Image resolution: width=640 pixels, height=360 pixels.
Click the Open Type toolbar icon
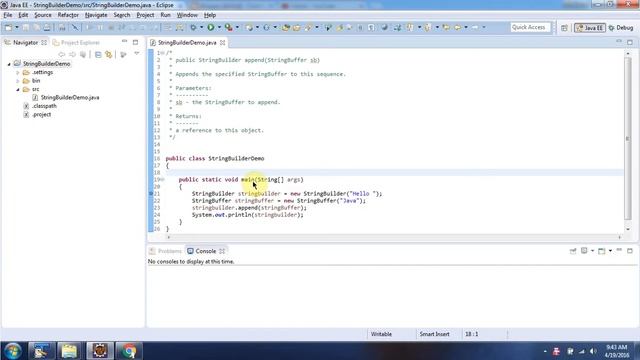coord(286,27)
